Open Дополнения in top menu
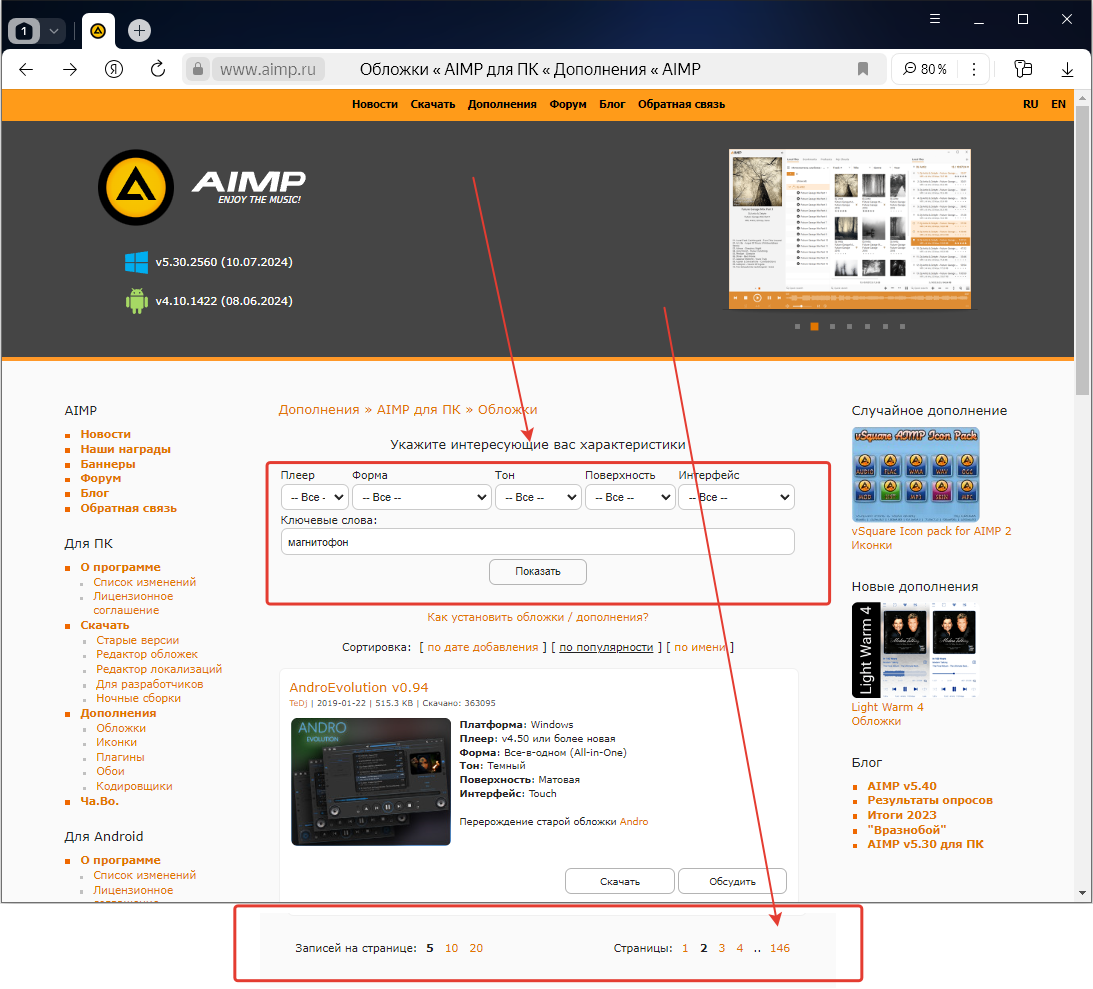The height and width of the screenshot is (989, 1093). pos(502,104)
